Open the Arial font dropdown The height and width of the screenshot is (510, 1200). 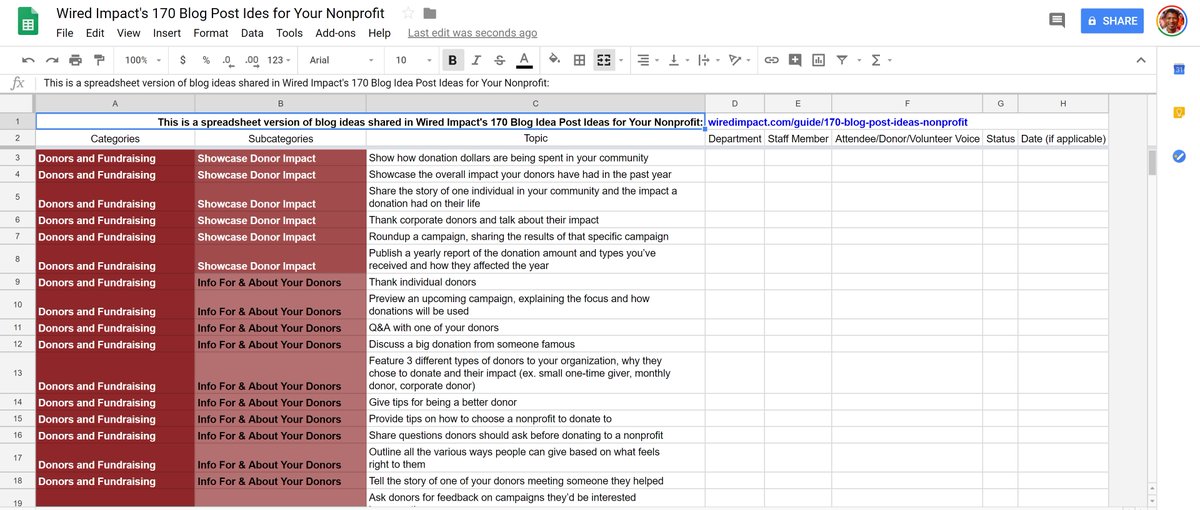[341, 60]
